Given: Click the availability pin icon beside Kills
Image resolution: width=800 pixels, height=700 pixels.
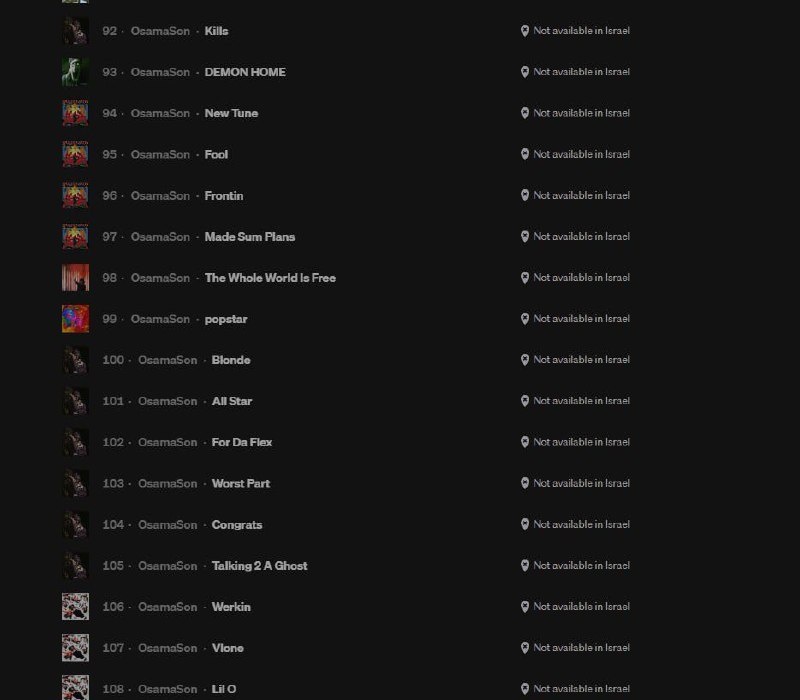Looking at the screenshot, I should coord(525,31).
